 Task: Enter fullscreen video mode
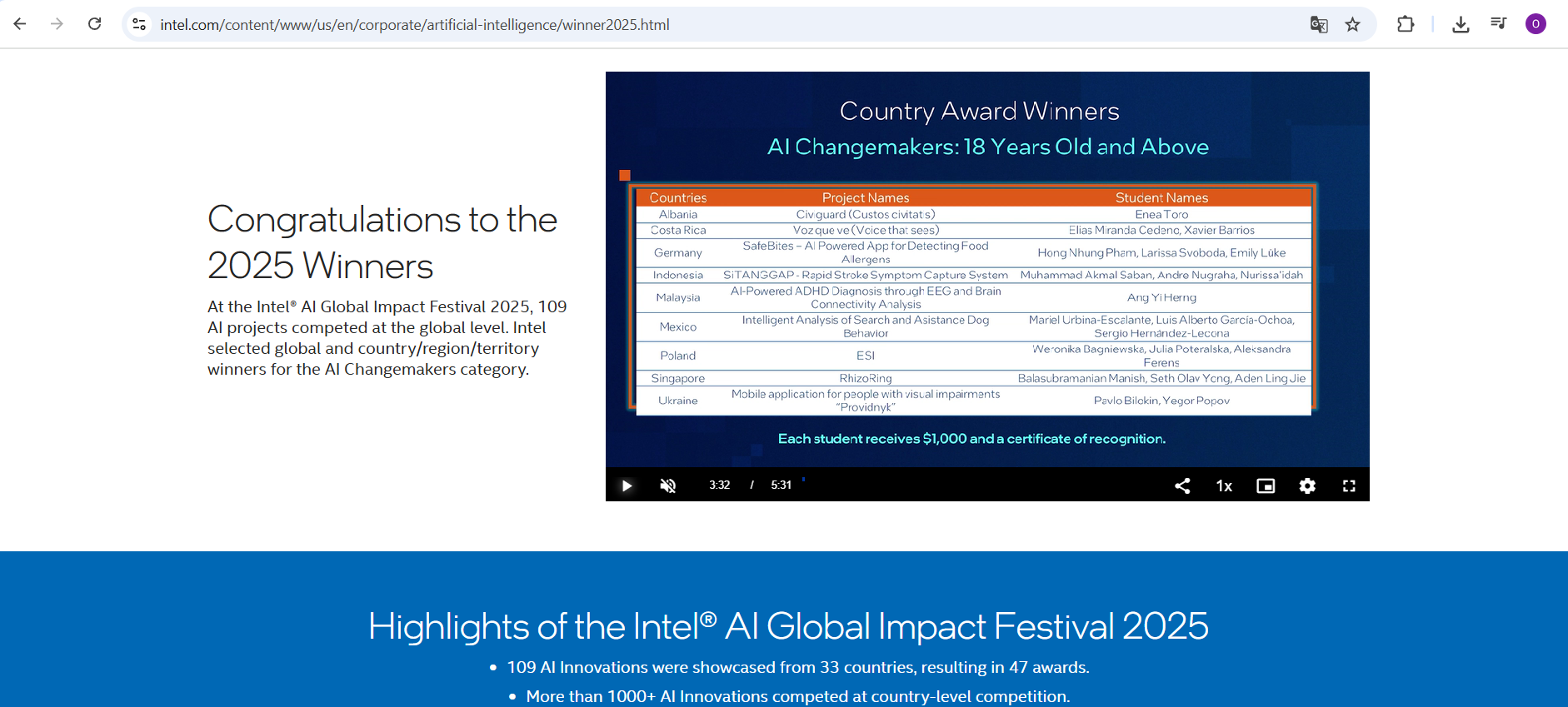tap(1349, 485)
